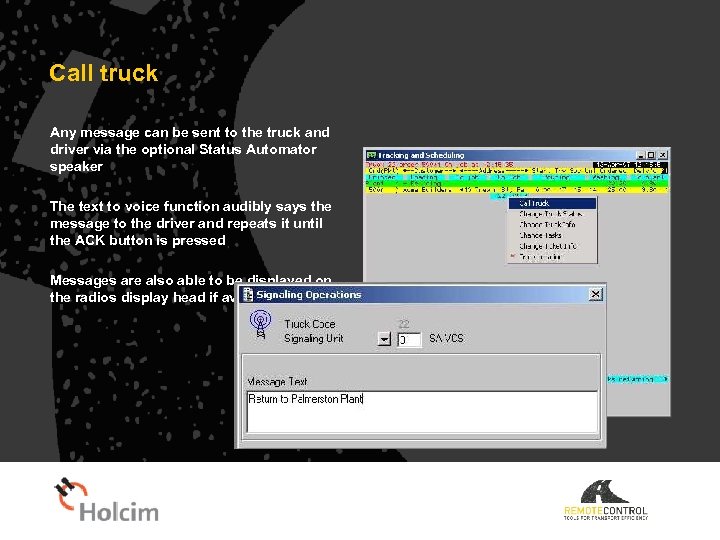Click the Remote Control logo

tap(606, 500)
